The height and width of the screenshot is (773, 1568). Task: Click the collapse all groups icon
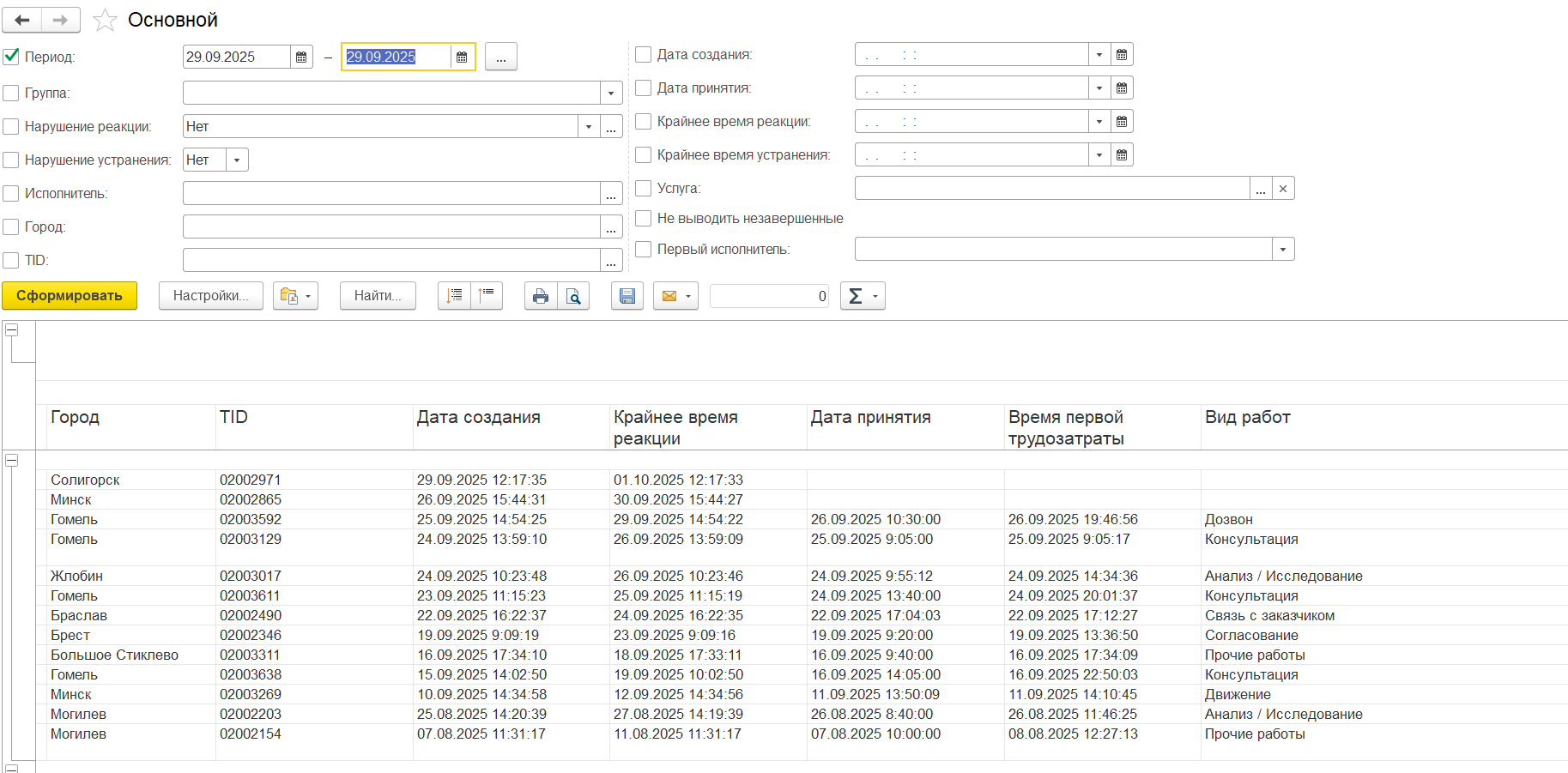click(487, 296)
